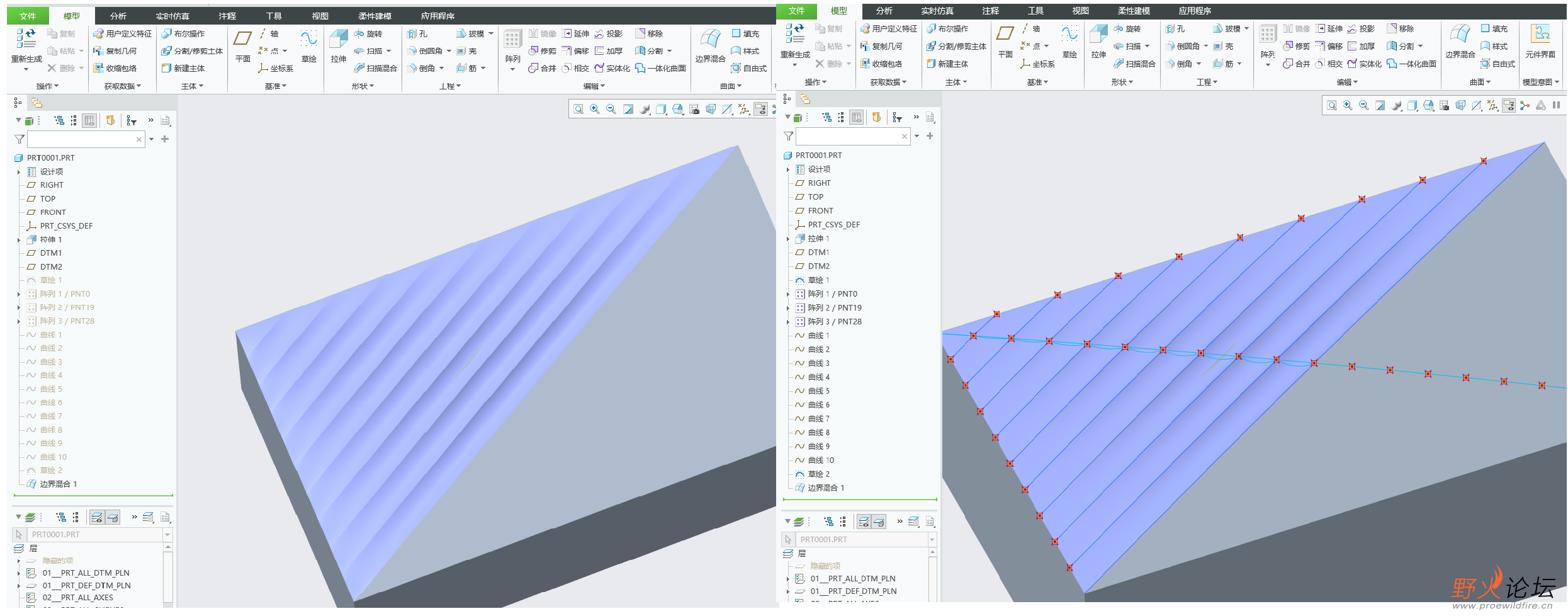Click Freestyle (自由式) in right window

tap(1497, 64)
